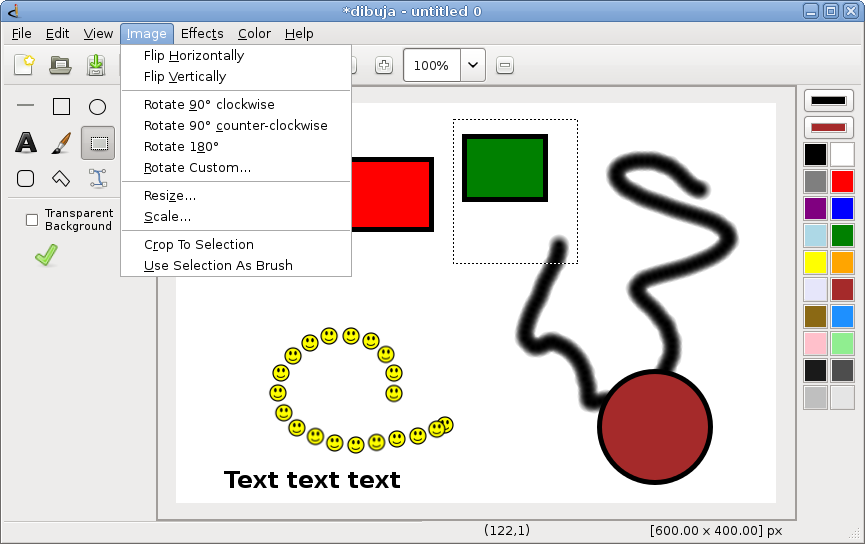Select the Polygon tool
Image resolution: width=865 pixels, height=544 pixels.
pos(61,178)
